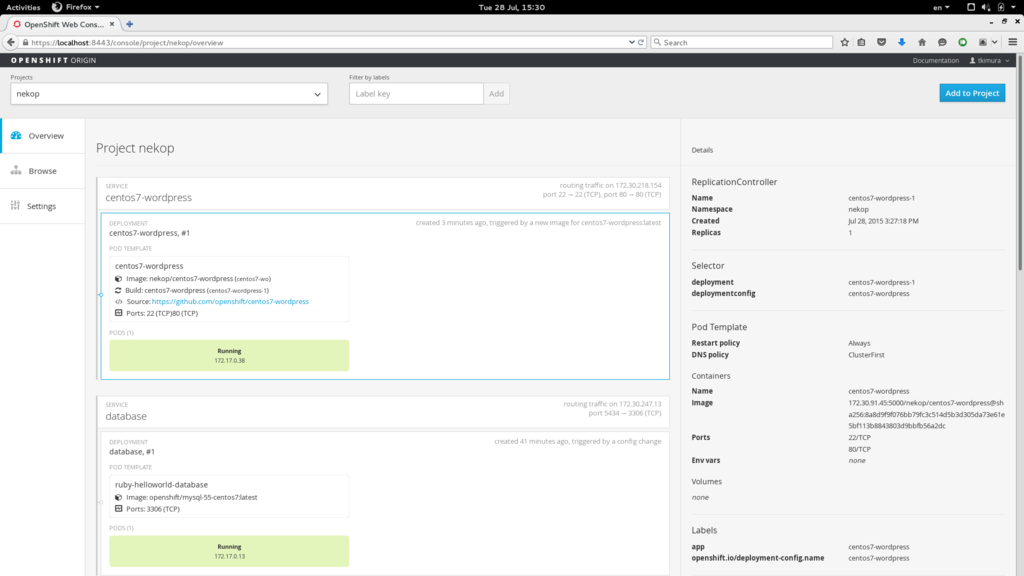This screenshot has width=1024, height=576.
Task: Select the deployment database, #1 title
Action: click(132, 451)
